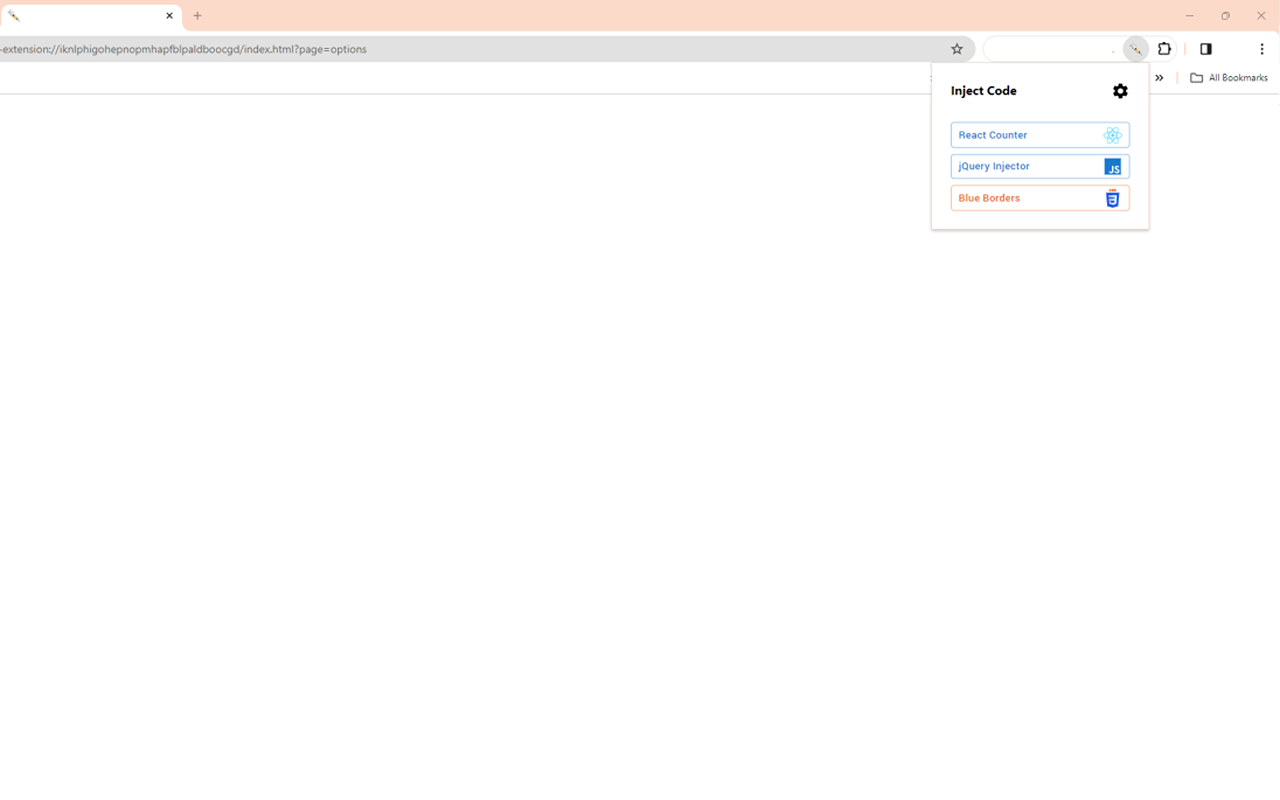This screenshot has height=800, width=1280.
Task: Close the current browser tab
Action: (x=169, y=16)
